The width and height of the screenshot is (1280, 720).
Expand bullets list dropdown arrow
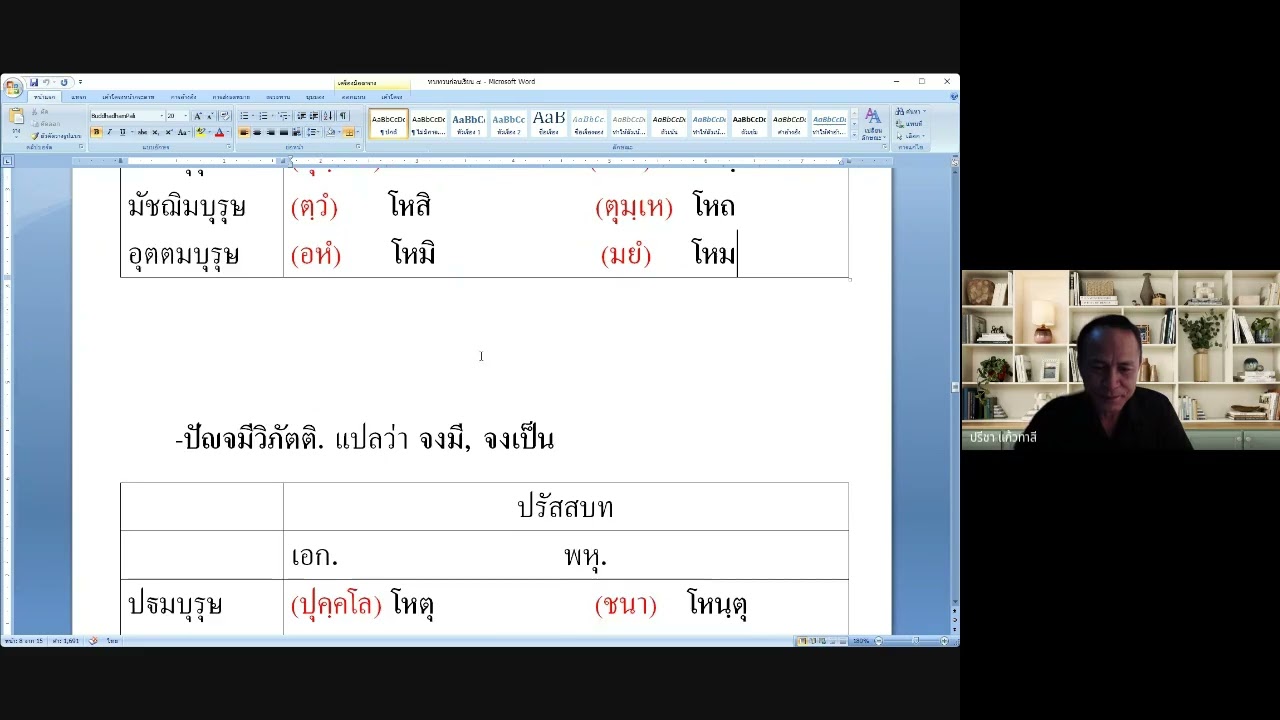point(253,116)
